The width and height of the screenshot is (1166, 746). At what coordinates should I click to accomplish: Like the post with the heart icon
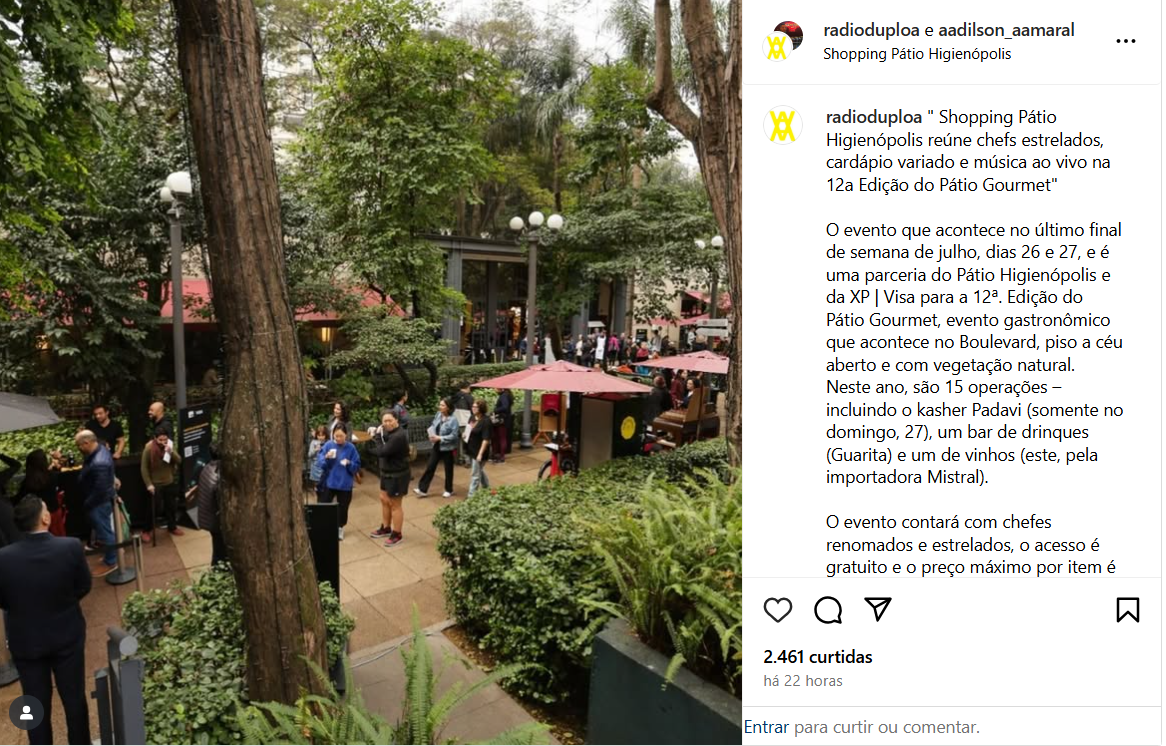778,610
